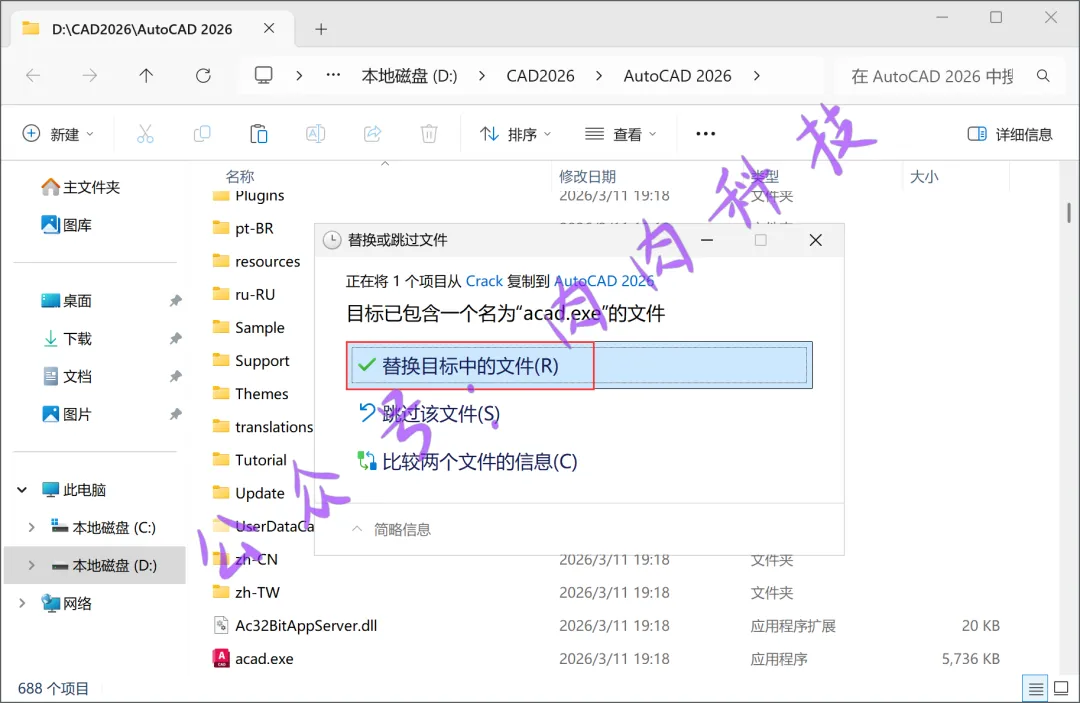The image size is (1080, 703).
Task: Collapse the This PC tree node
Action: 22,490
